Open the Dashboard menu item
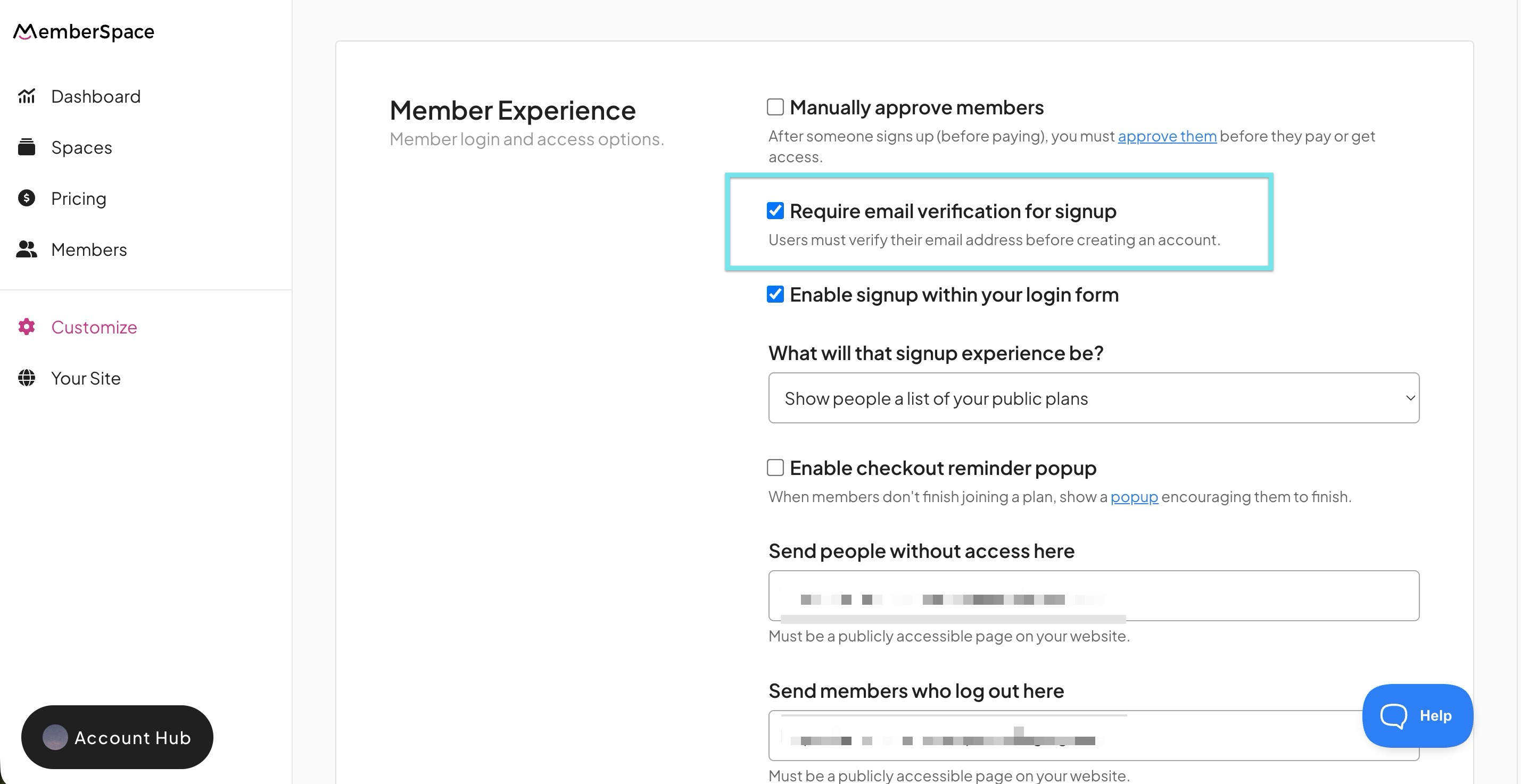The height and width of the screenshot is (784, 1521). coord(96,96)
